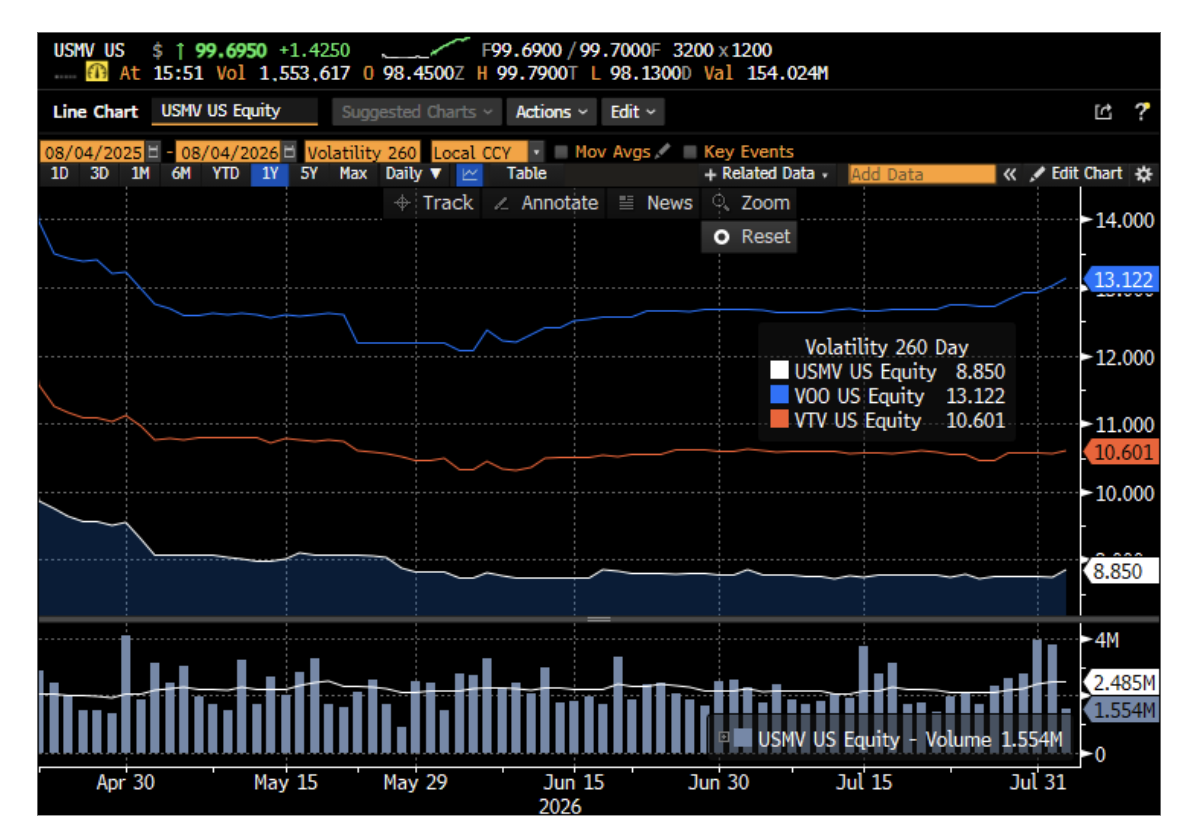This screenshot has width=1180, height=830.
Task: Select the 5Y range tab
Action: pos(309,174)
